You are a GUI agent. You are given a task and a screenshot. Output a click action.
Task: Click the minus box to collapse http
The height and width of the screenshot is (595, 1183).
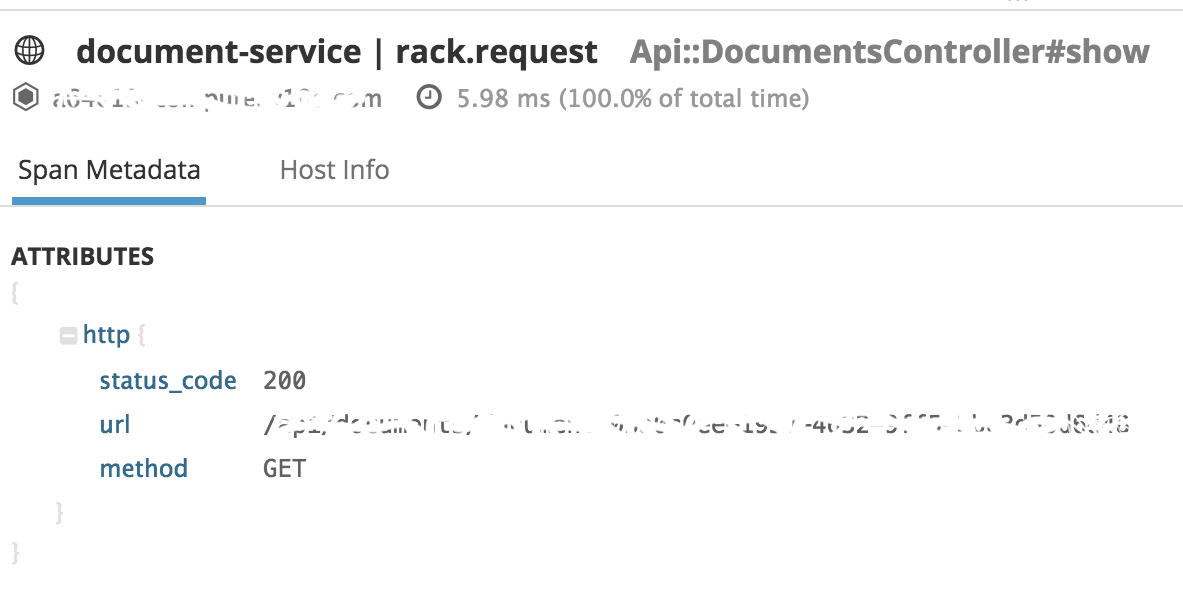[x=66, y=334]
